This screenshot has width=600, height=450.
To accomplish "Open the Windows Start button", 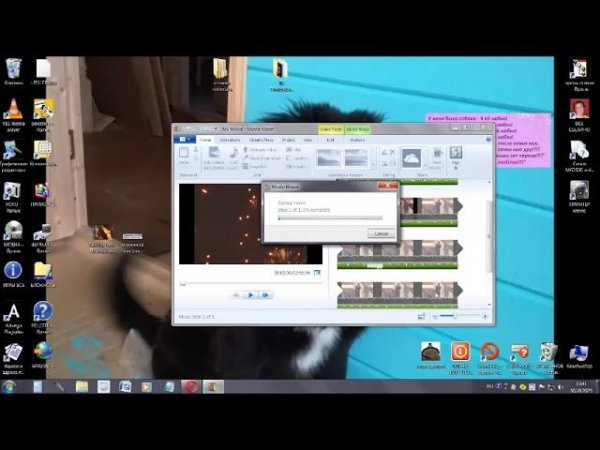I will [x=9, y=386].
